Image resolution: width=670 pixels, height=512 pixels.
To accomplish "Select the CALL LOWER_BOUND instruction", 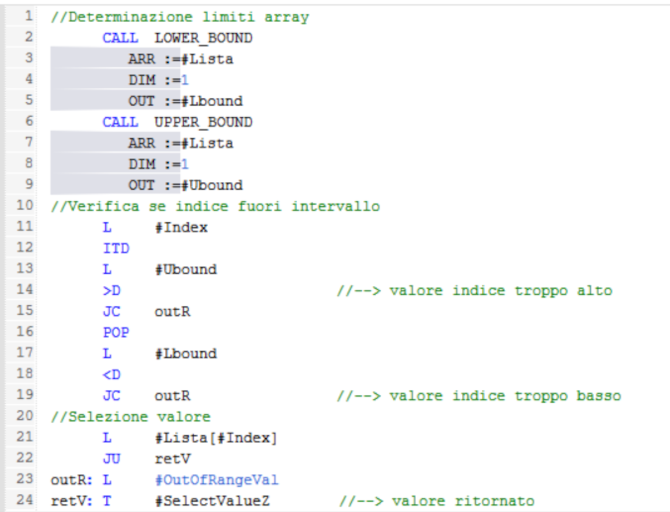I will [177, 38].
